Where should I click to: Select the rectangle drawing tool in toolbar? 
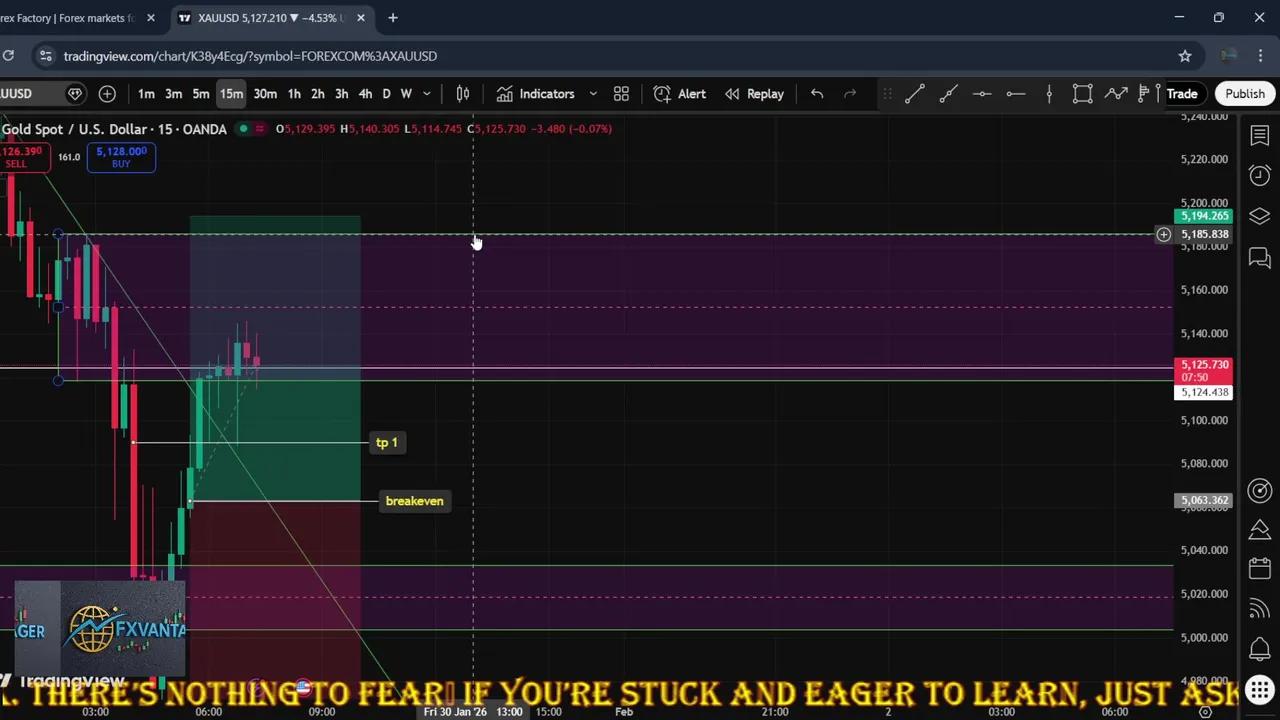[x=1082, y=94]
